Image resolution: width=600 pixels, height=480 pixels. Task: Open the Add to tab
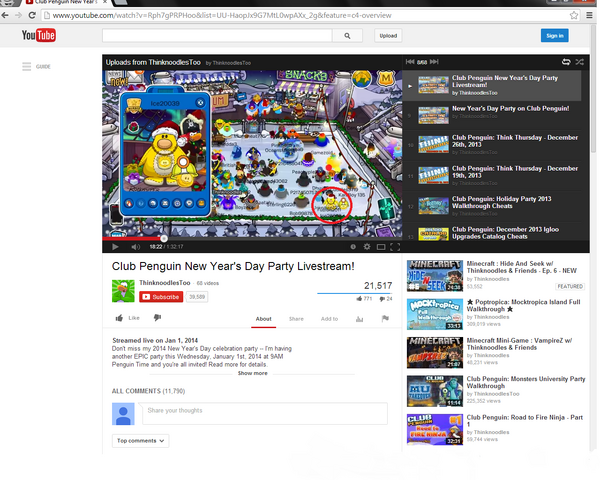tap(329, 319)
